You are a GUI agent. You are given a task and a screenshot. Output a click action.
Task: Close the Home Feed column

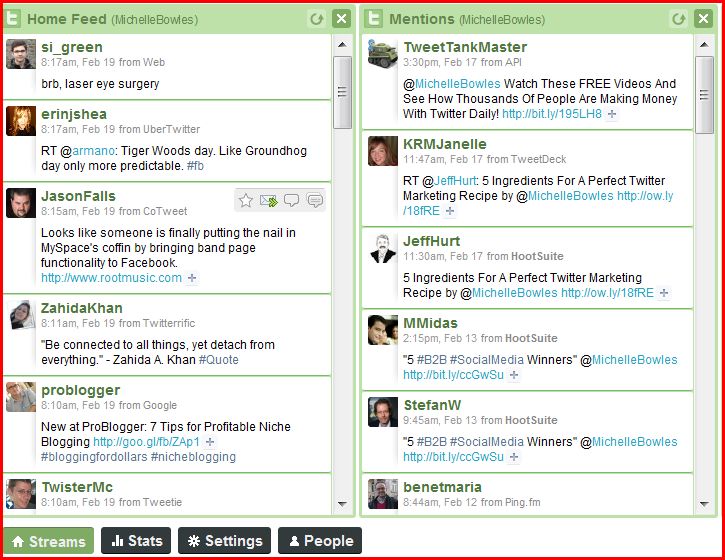coord(341,19)
